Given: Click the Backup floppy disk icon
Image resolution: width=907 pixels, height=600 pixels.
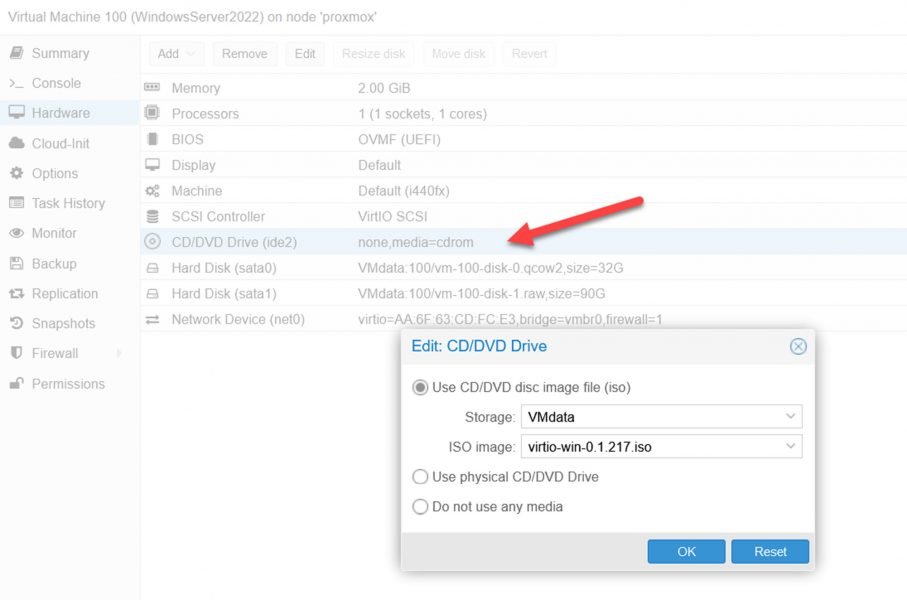Looking at the screenshot, I should coord(16,264).
